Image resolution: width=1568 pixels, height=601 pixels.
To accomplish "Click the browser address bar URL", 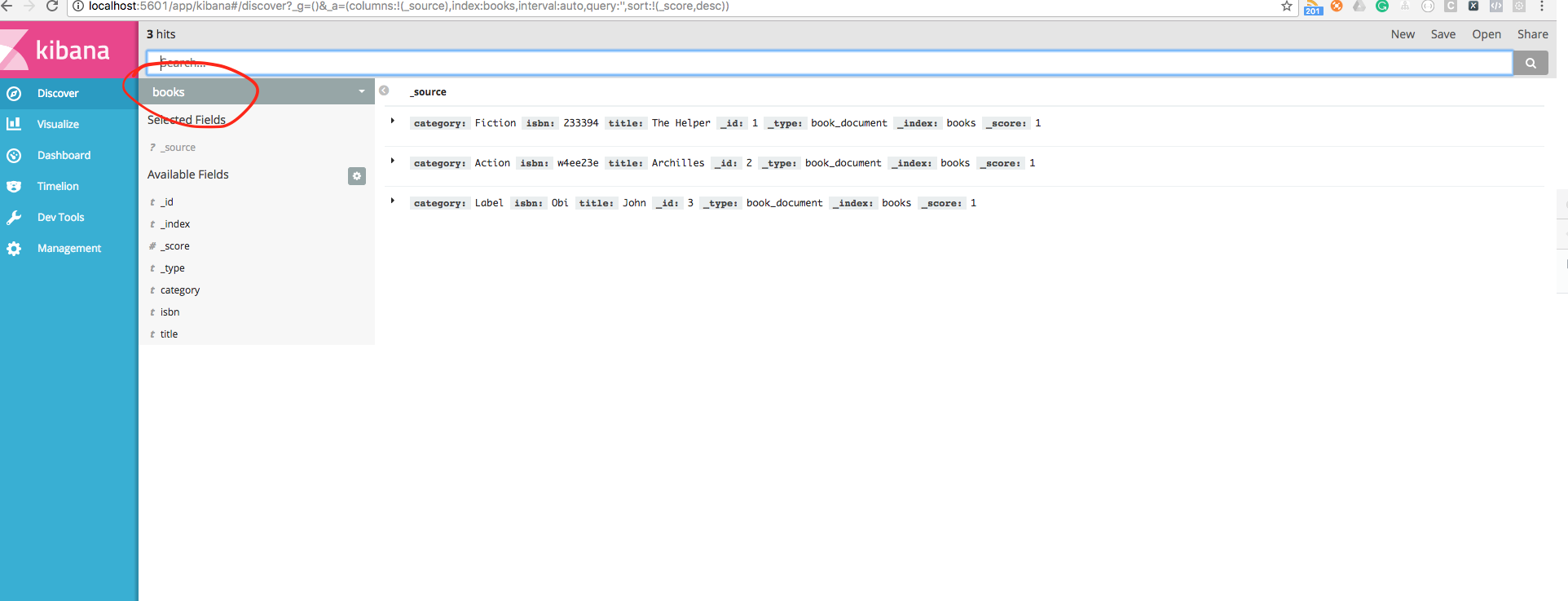I will tap(407, 7).
